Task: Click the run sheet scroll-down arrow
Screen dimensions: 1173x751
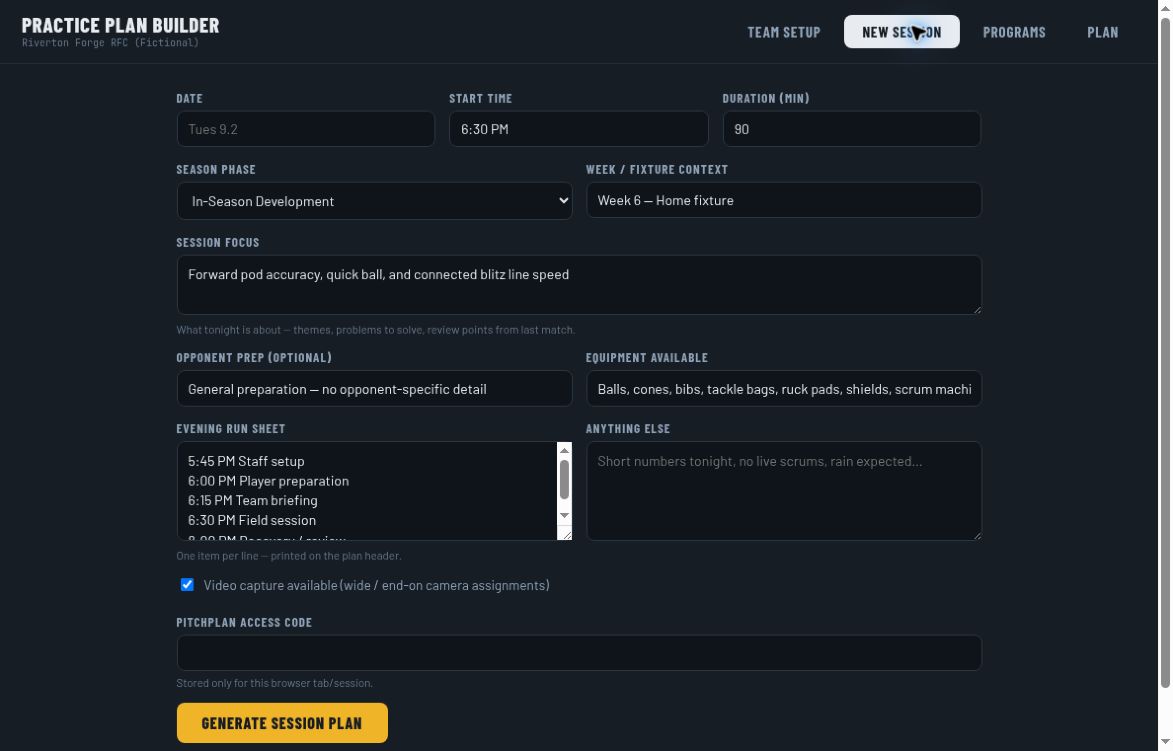Action: coord(564,515)
